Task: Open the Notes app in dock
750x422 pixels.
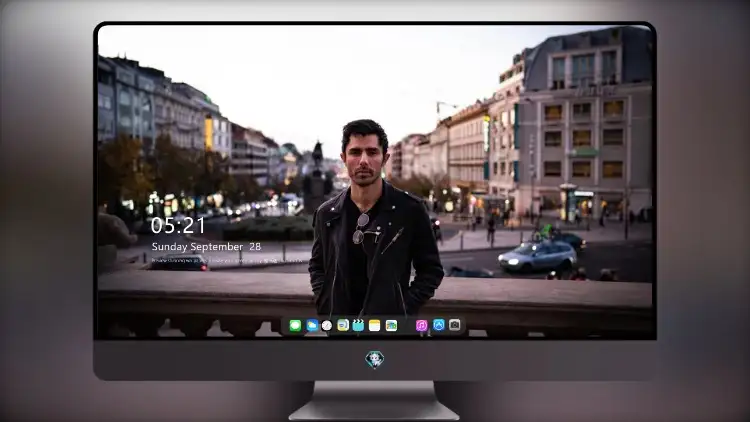Action: pyautogui.click(x=375, y=326)
